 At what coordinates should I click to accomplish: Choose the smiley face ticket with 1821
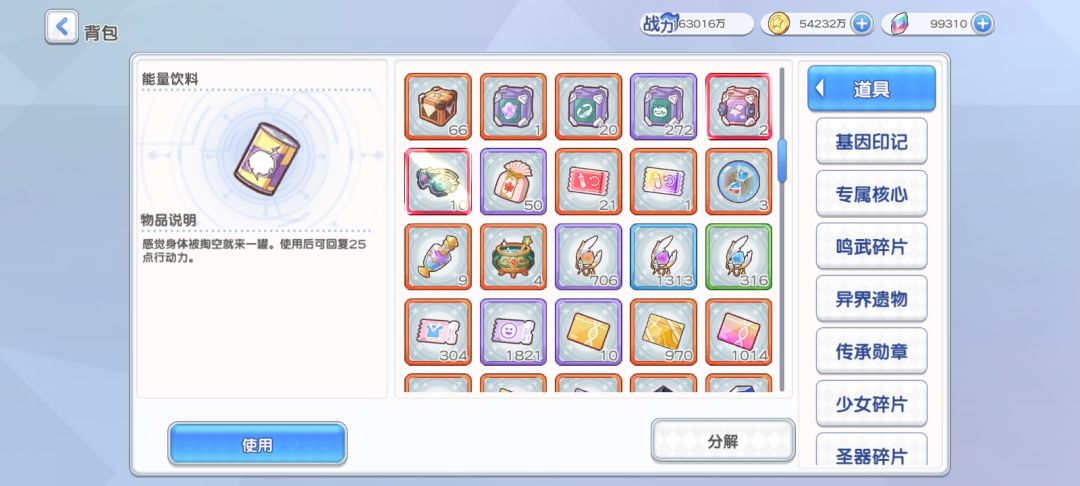pyautogui.click(x=513, y=332)
